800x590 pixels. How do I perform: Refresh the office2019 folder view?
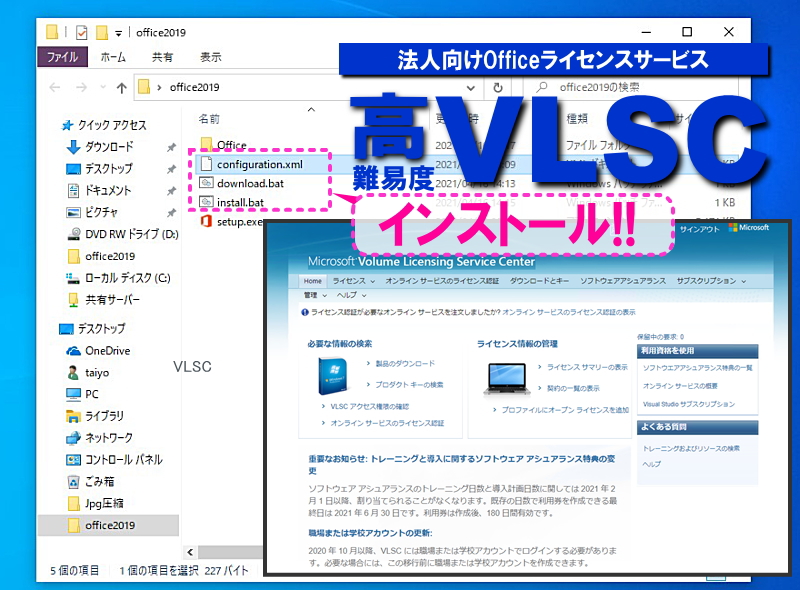498,88
